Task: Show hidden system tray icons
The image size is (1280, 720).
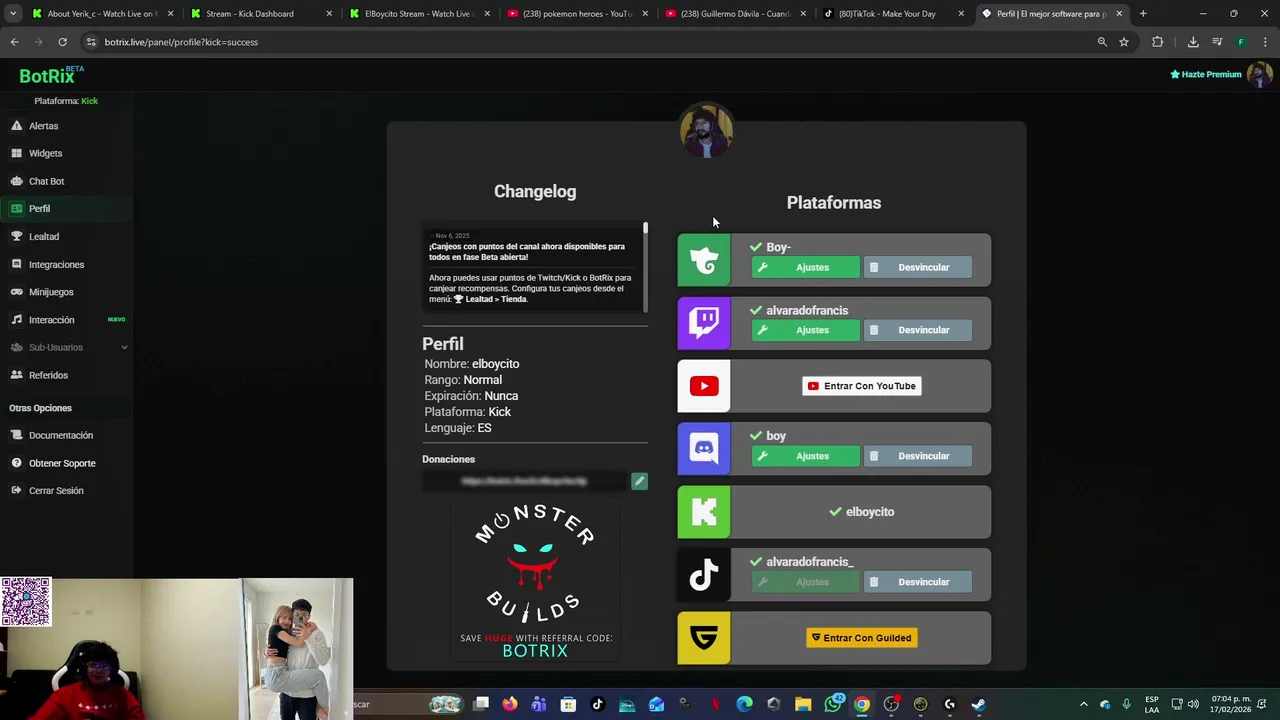Action: point(1083,704)
